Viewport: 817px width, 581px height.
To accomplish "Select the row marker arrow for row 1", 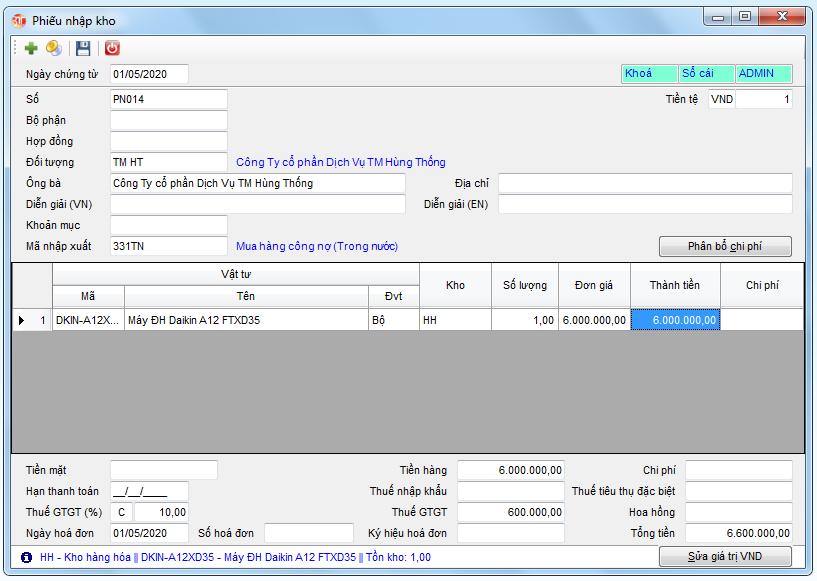I will (22, 320).
